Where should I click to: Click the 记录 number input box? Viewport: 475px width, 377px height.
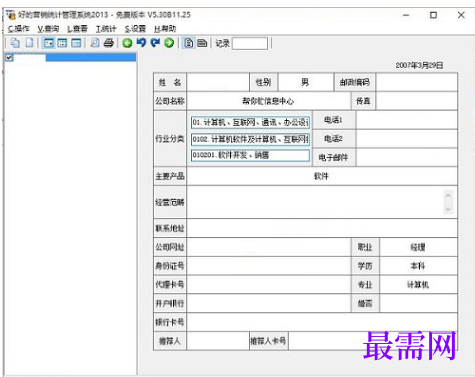250,43
